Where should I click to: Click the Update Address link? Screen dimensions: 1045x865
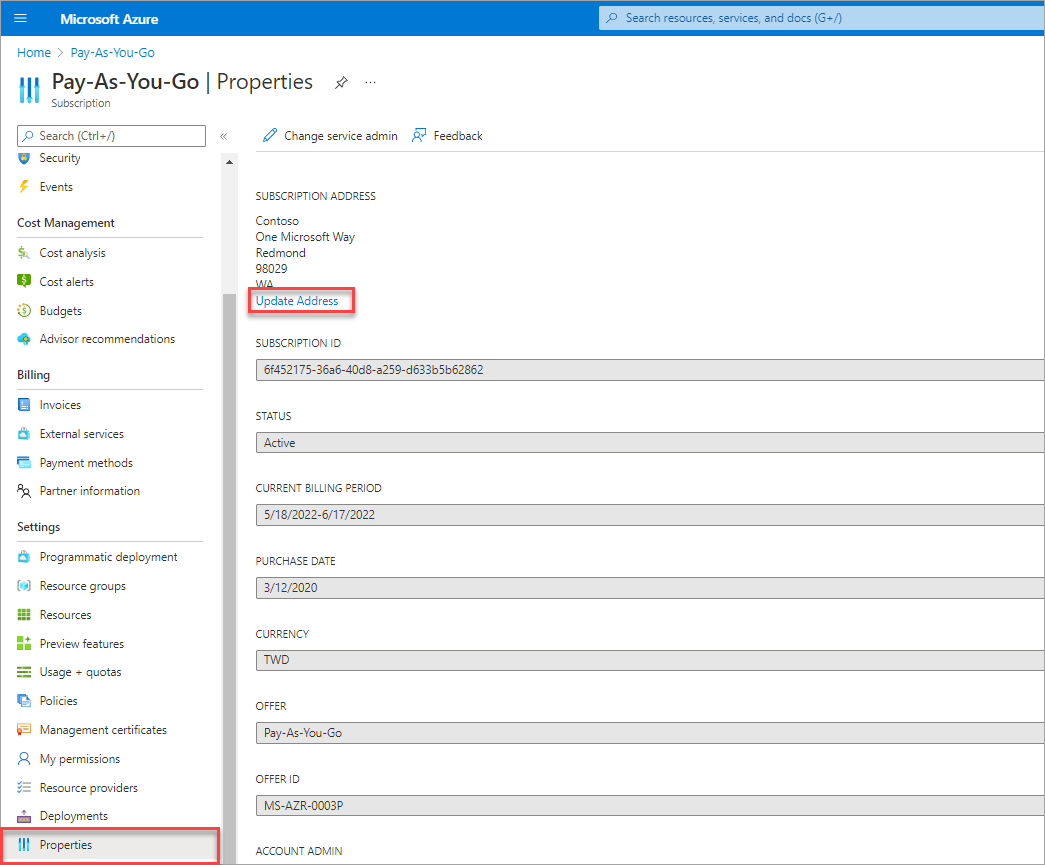(297, 301)
